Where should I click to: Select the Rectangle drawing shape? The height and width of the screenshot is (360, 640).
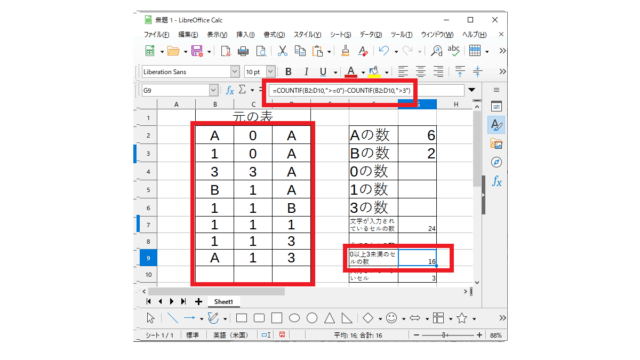[242, 318]
